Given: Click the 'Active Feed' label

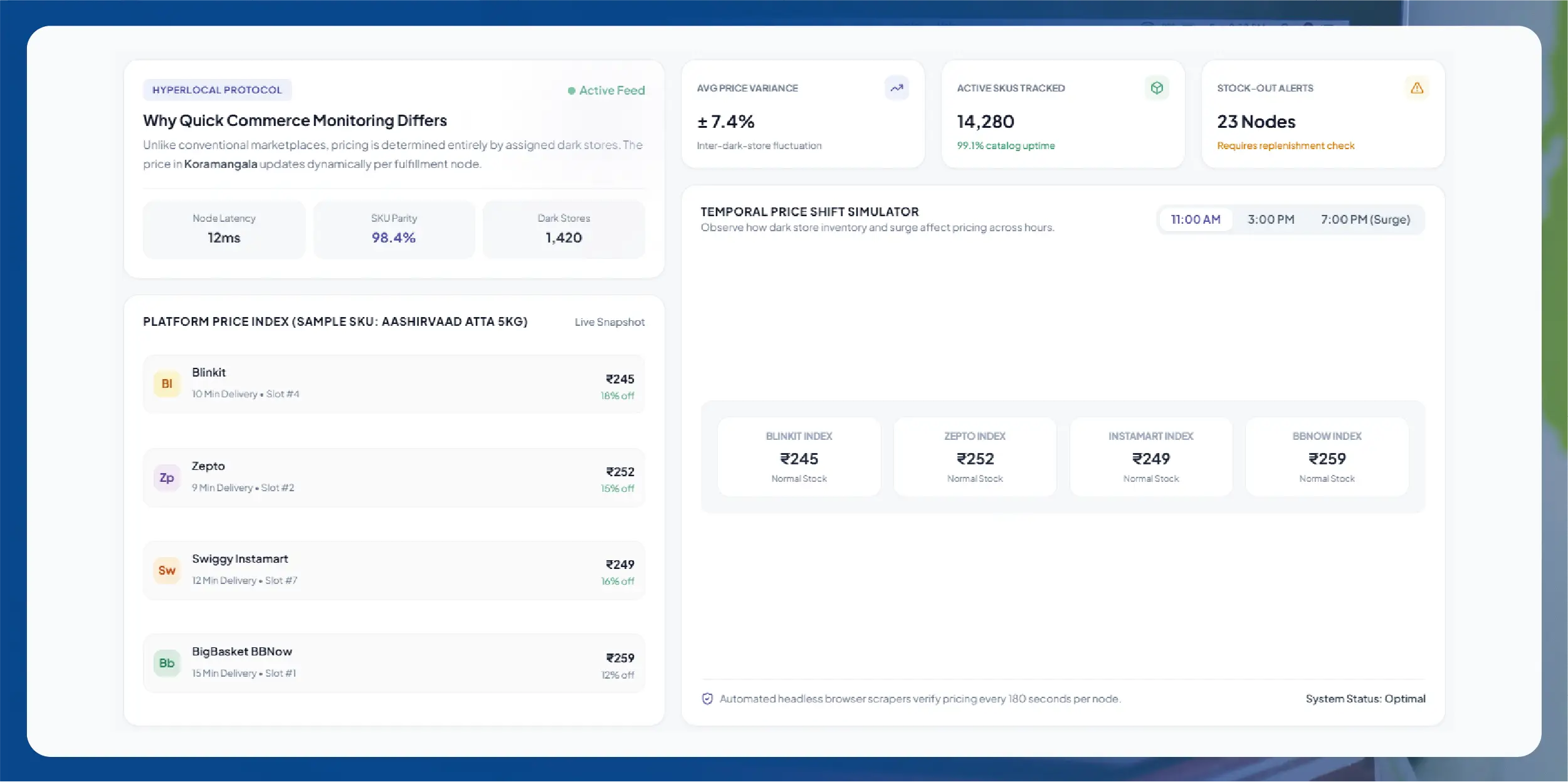Looking at the screenshot, I should [612, 91].
